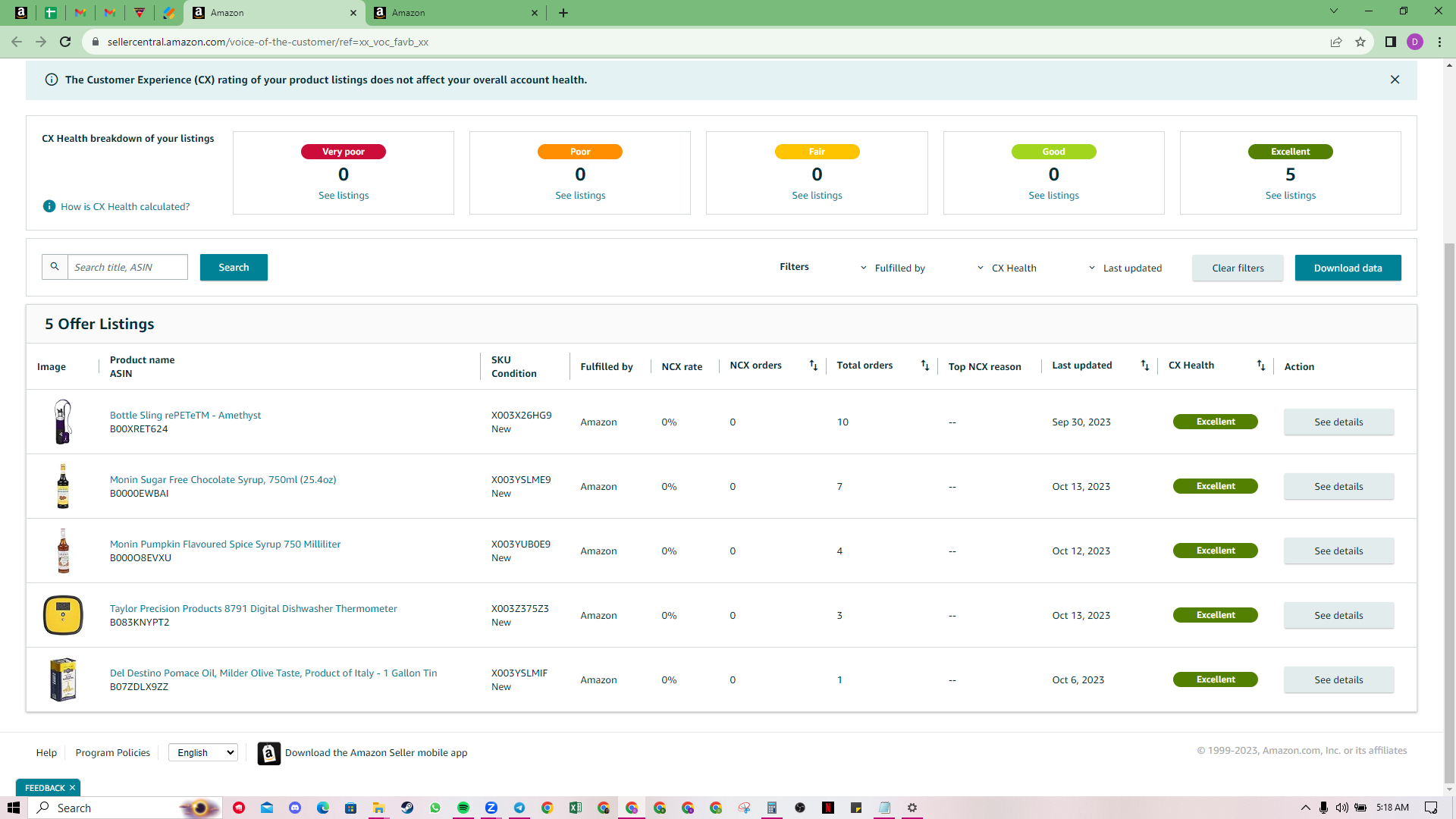See details for Monin Chocolate Syrup
The height and width of the screenshot is (819, 1456).
pos(1338,487)
